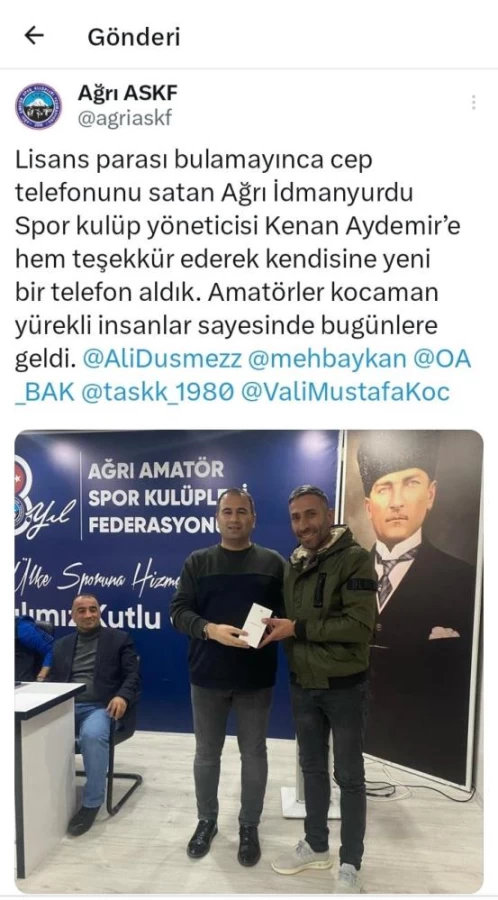The width and height of the screenshot is (498, 900).
Task: Tap the Gönderi header title
Action: [x=134, y=37]
